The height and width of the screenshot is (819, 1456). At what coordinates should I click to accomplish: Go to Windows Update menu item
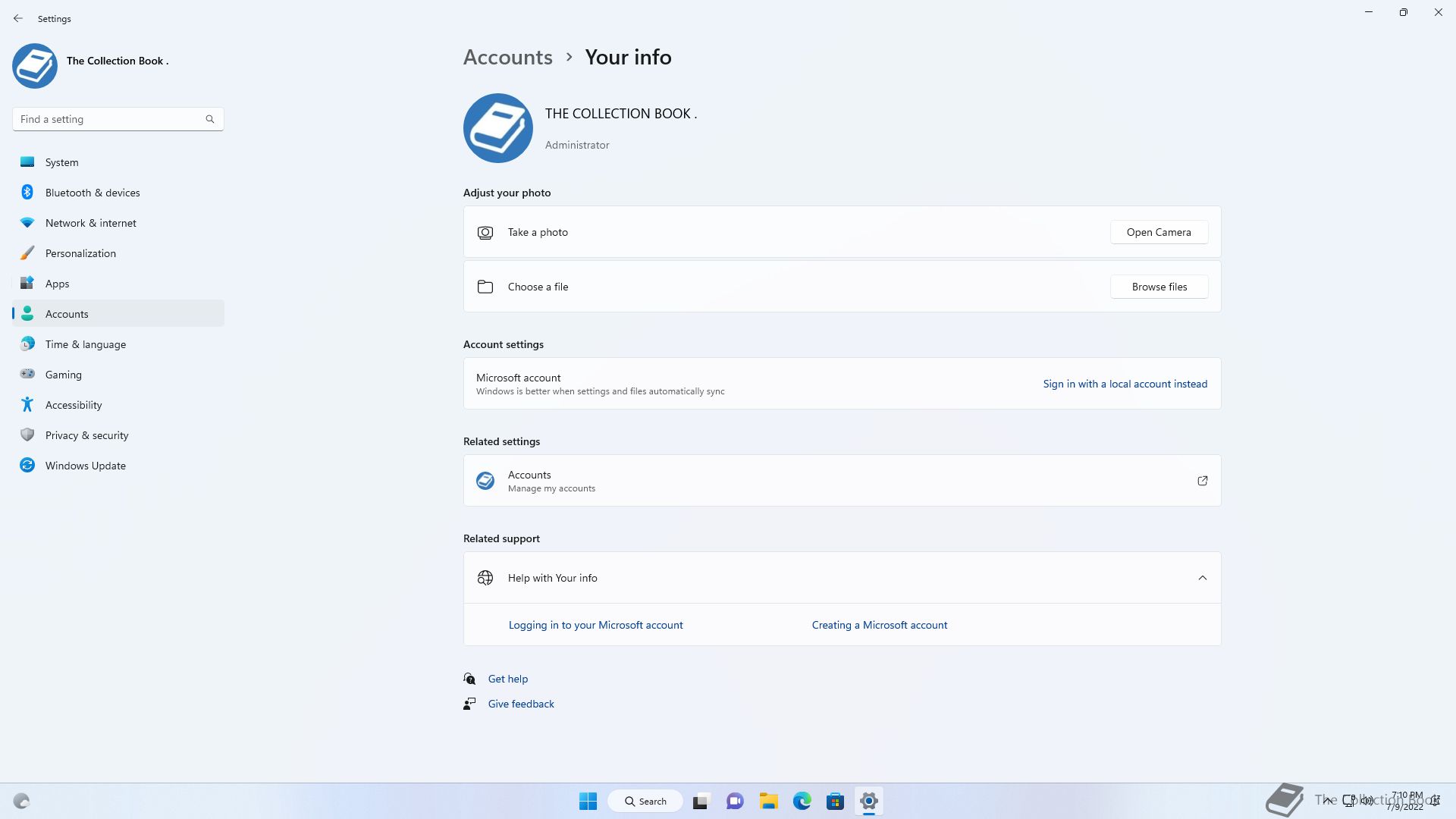click(x=118, y=466)
